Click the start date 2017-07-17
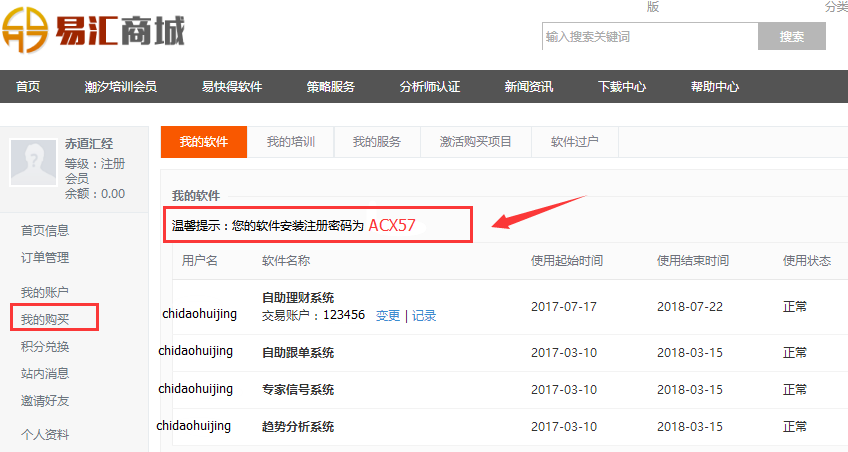 tap(564, 307)
